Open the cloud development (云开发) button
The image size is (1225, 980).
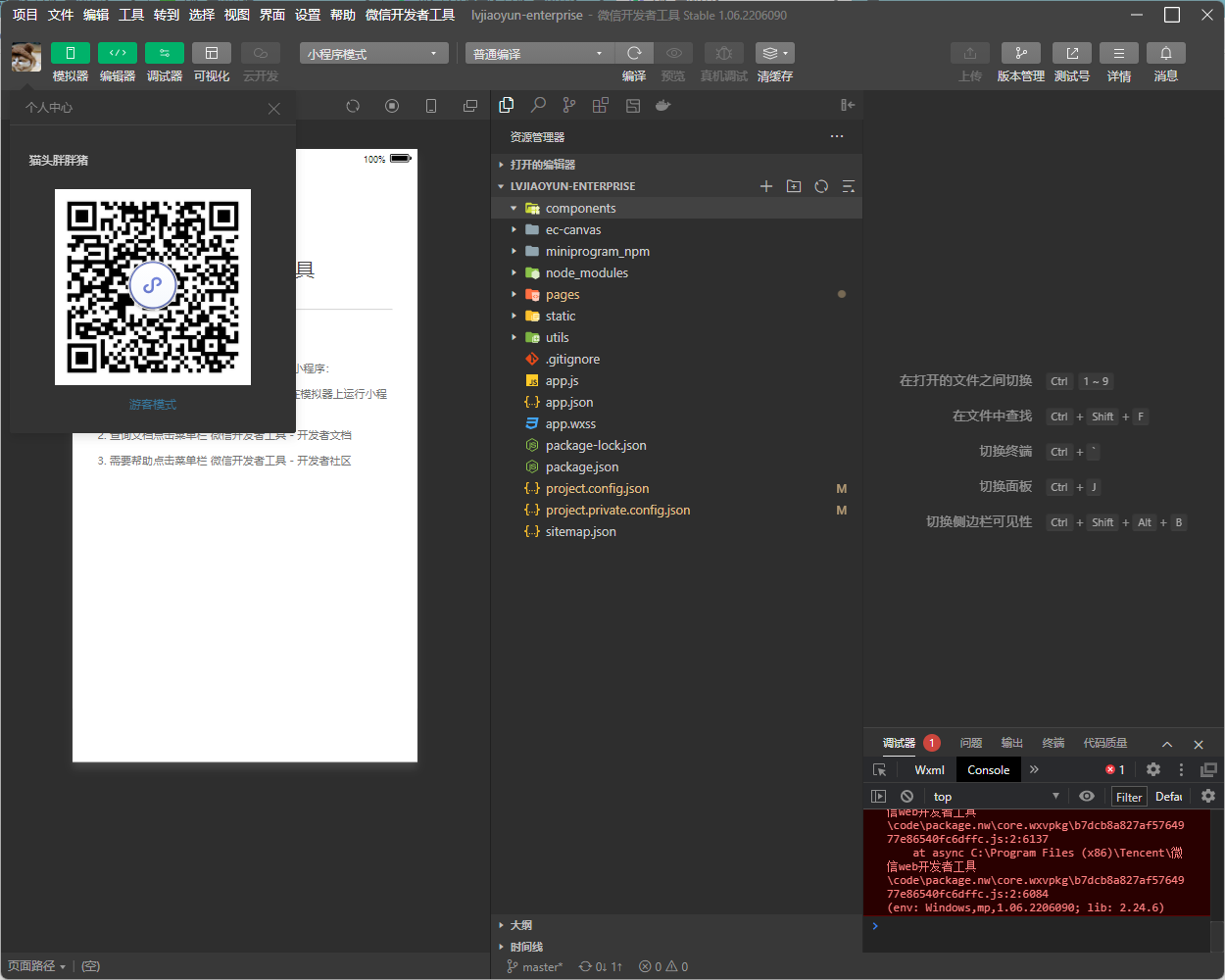click(261, 53)
